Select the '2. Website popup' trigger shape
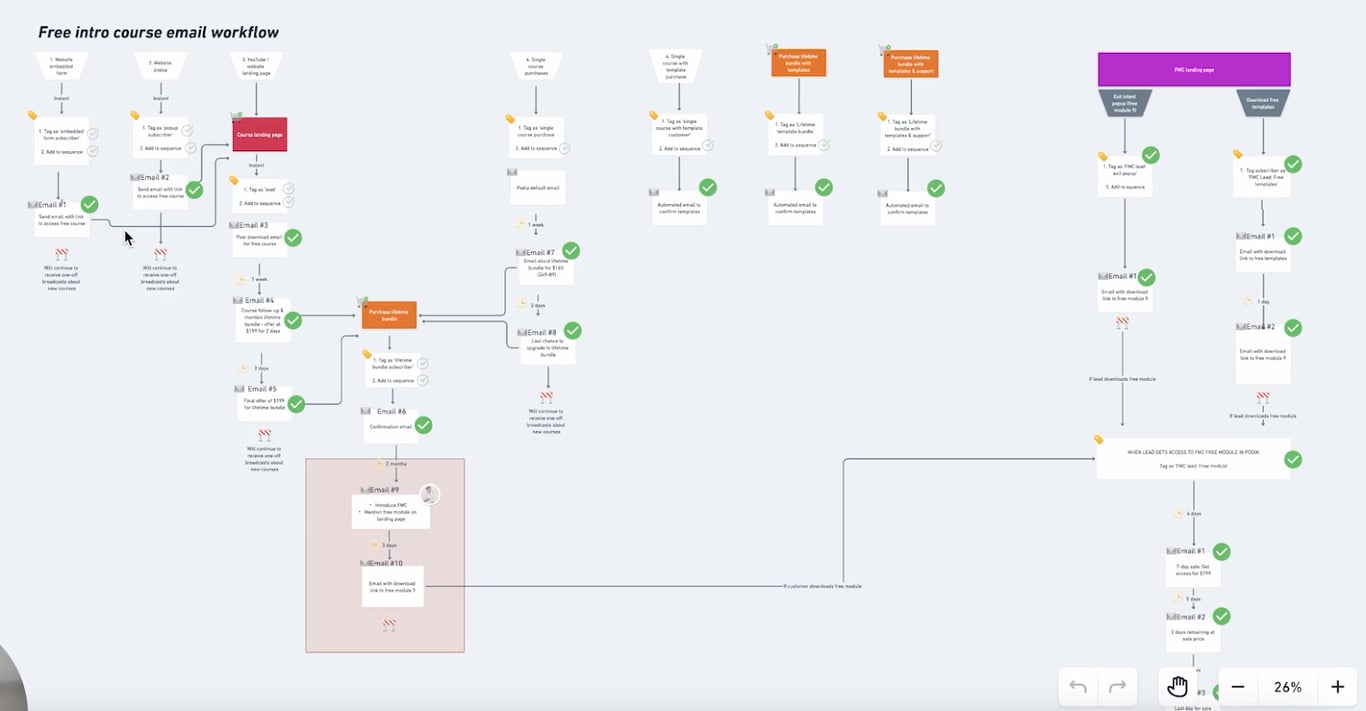 [161, 66]
